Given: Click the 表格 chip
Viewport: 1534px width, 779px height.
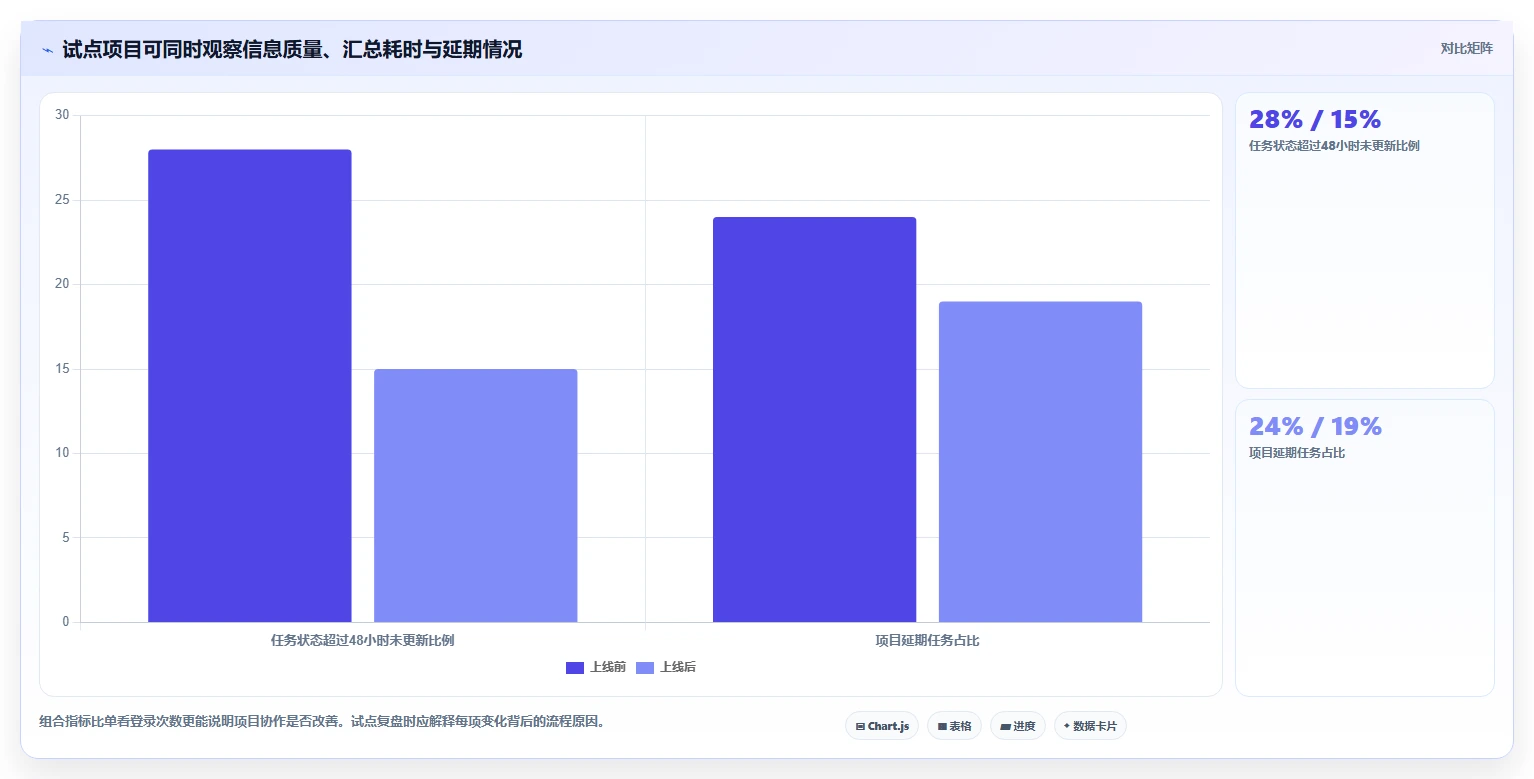Looking at the screenshot, I should (x=954, y=726).
